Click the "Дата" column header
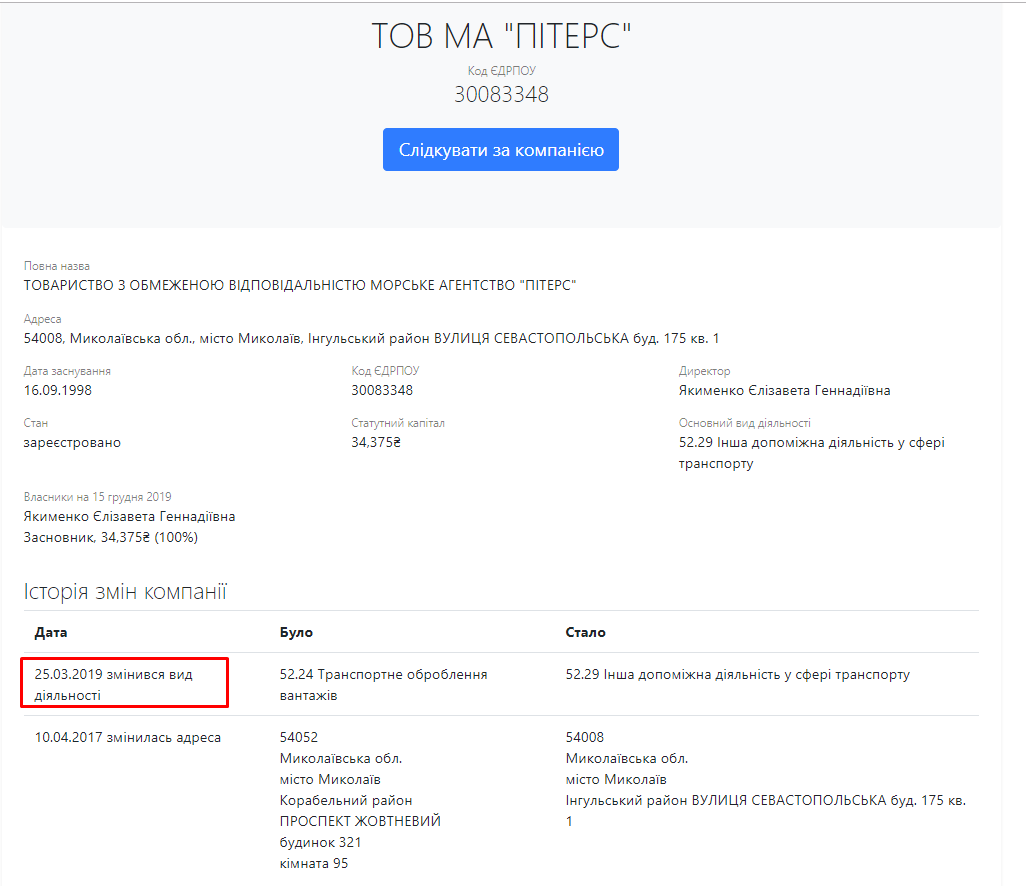Image resolution: width=1026 pixels, height=886 pixels. coord(51,632)
